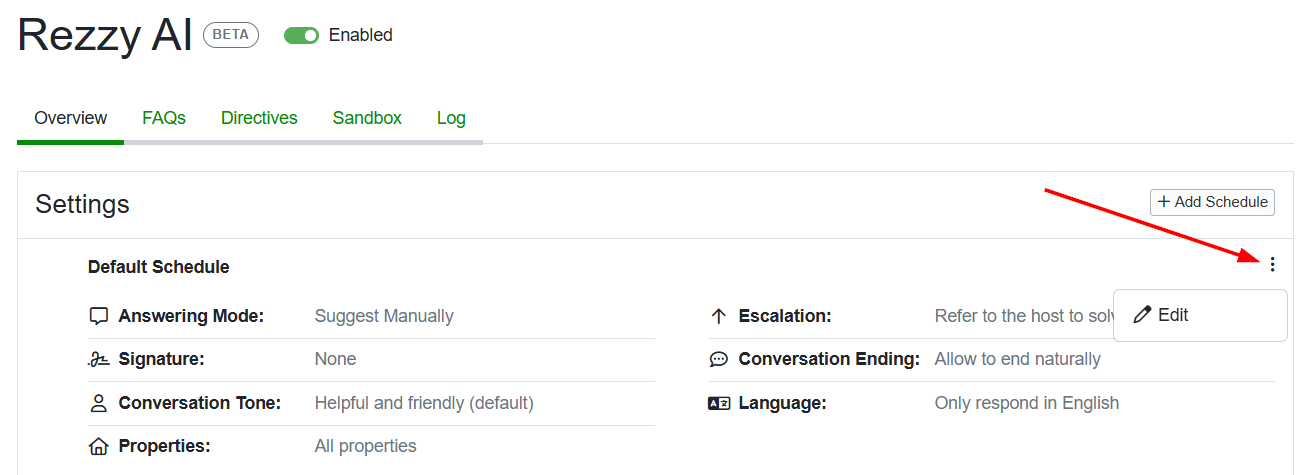Switch to the FAQs tab
The image size is (1309, 475).
[x=164, y=118]
